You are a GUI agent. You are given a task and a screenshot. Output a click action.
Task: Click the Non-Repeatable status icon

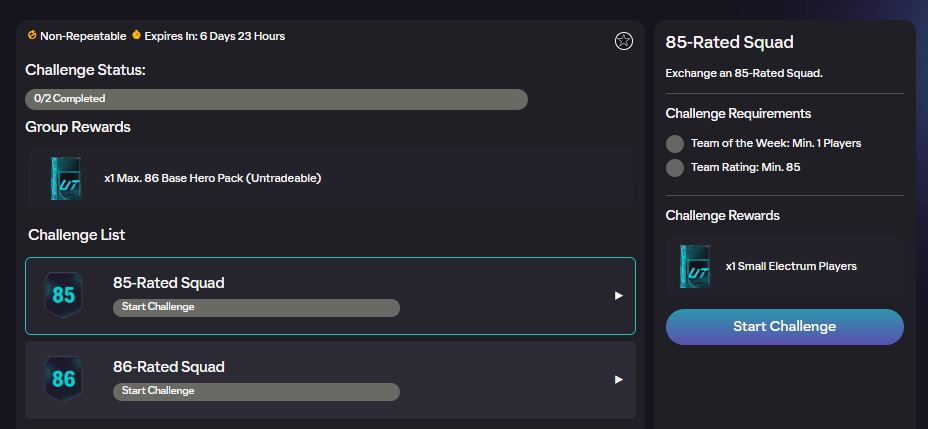click(x=32, y=36)
